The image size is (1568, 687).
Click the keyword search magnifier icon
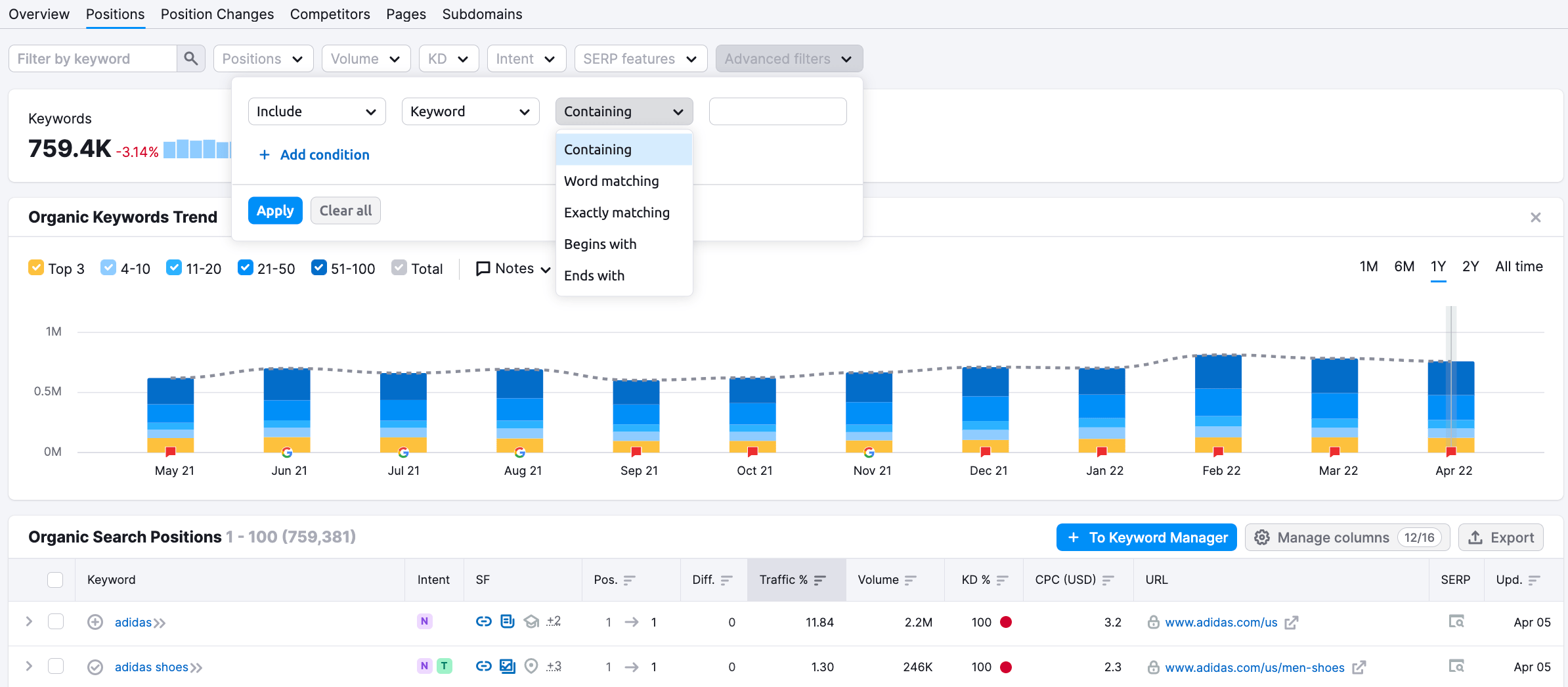click(191, 58)
